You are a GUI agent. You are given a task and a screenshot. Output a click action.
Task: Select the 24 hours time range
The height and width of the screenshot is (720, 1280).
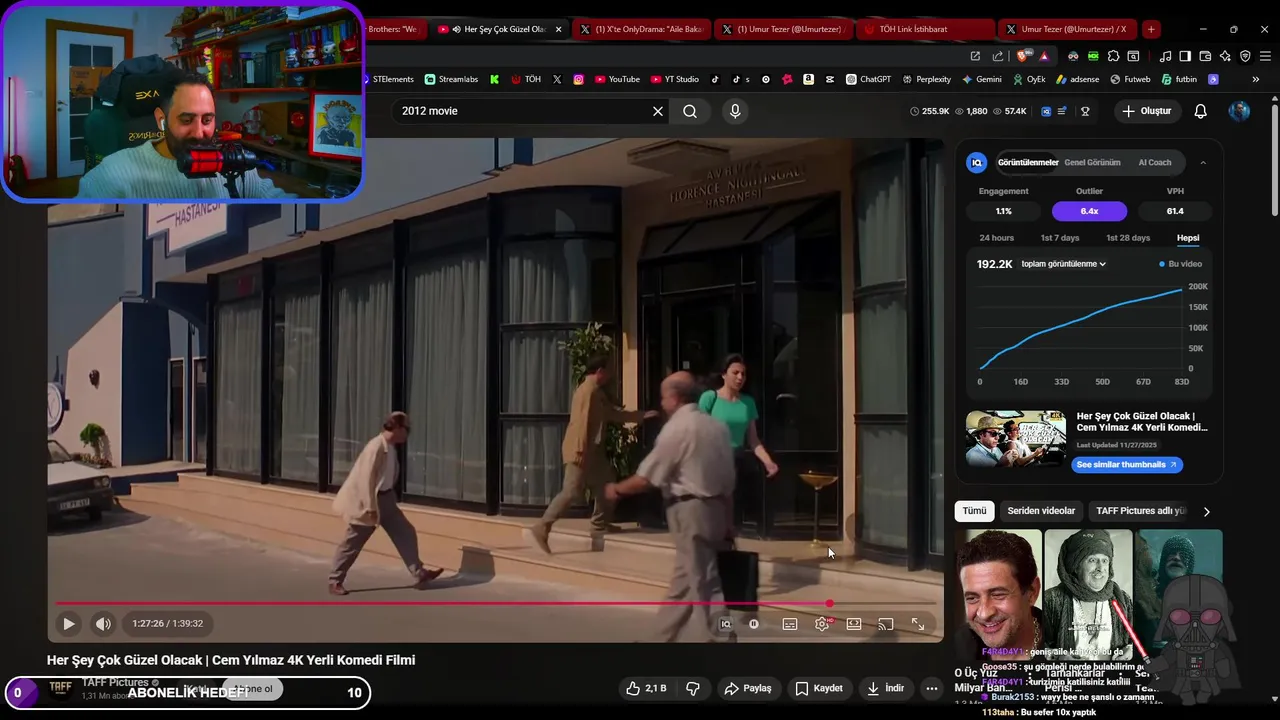click(997, 238)
